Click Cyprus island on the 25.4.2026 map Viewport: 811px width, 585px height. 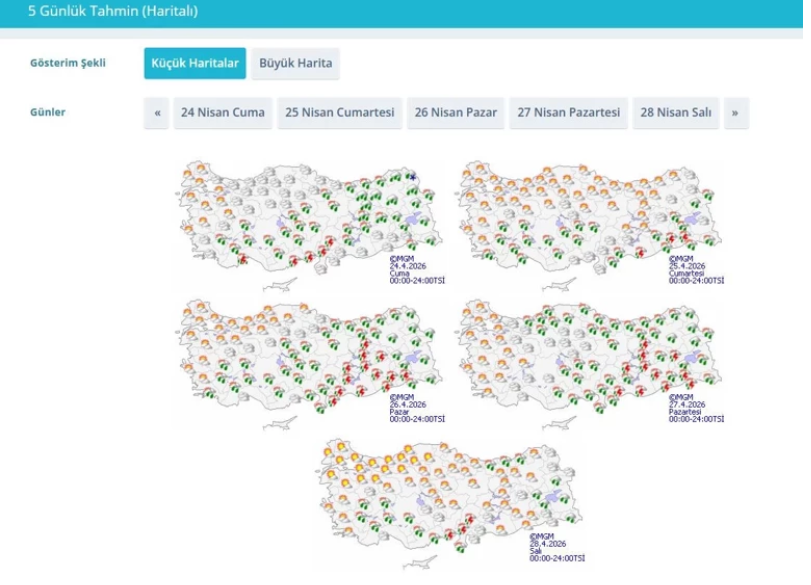click(555, 285)
